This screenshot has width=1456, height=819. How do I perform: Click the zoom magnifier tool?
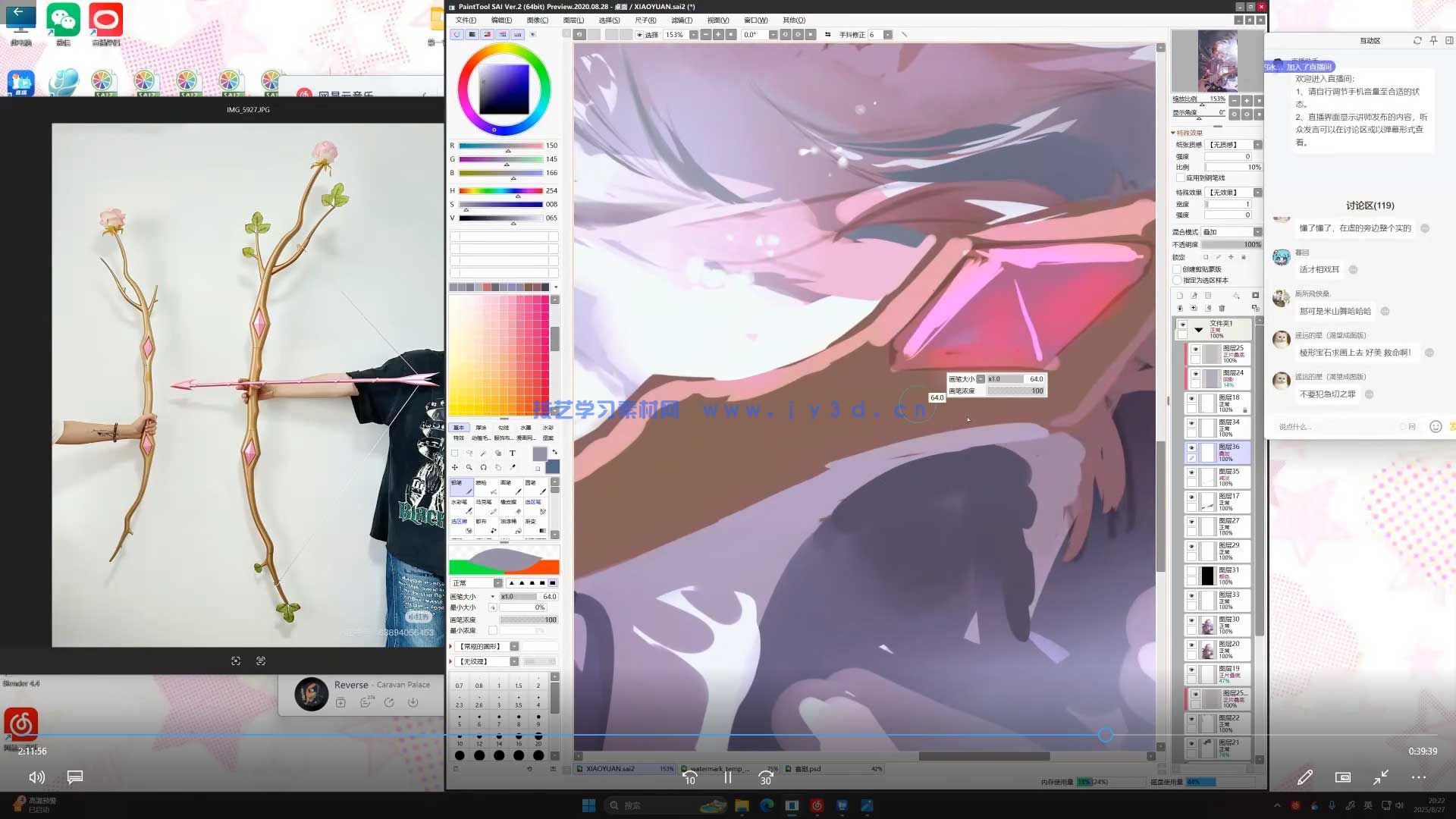469,467
